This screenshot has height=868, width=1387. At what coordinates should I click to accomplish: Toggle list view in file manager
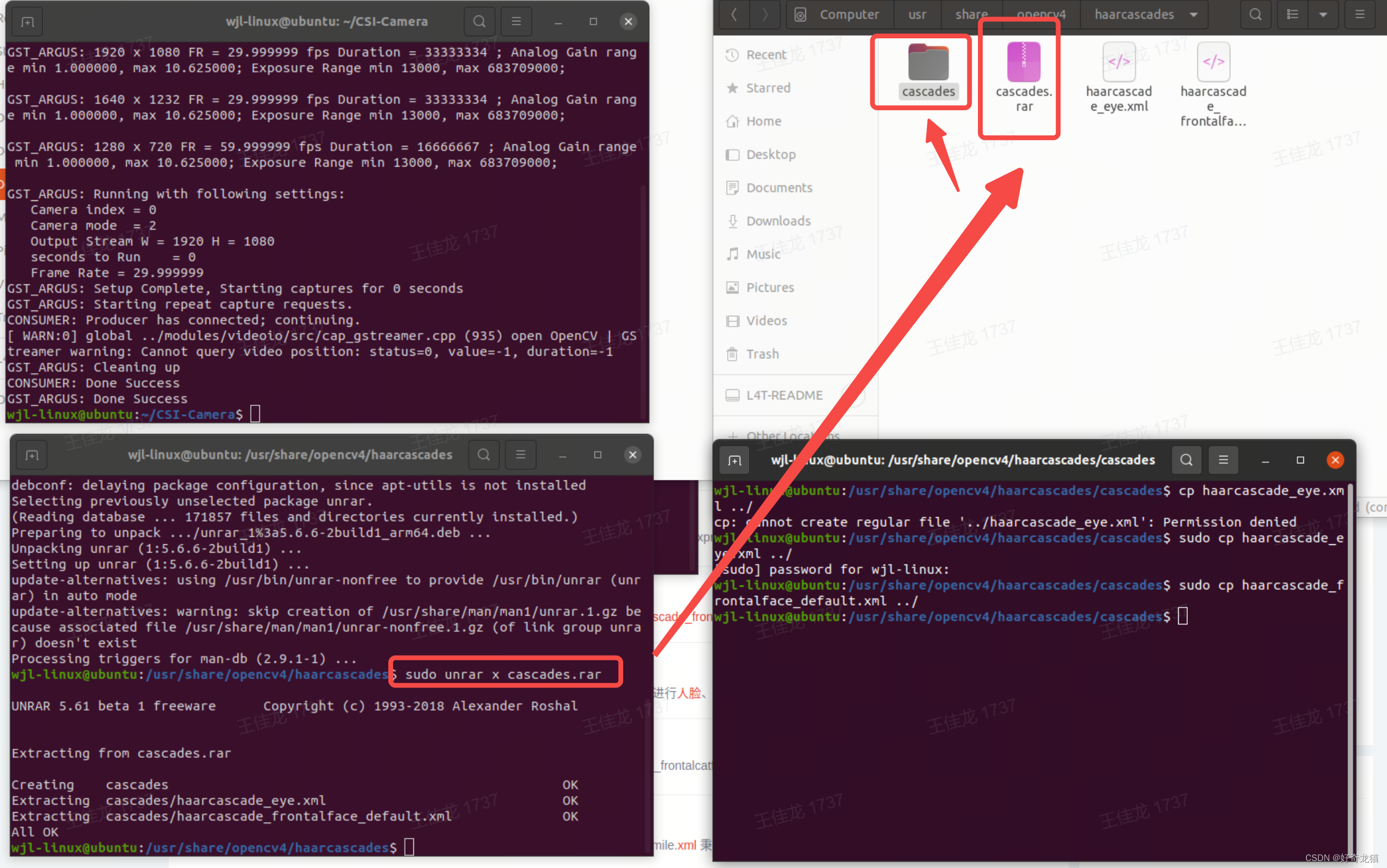coord(1292,14)
